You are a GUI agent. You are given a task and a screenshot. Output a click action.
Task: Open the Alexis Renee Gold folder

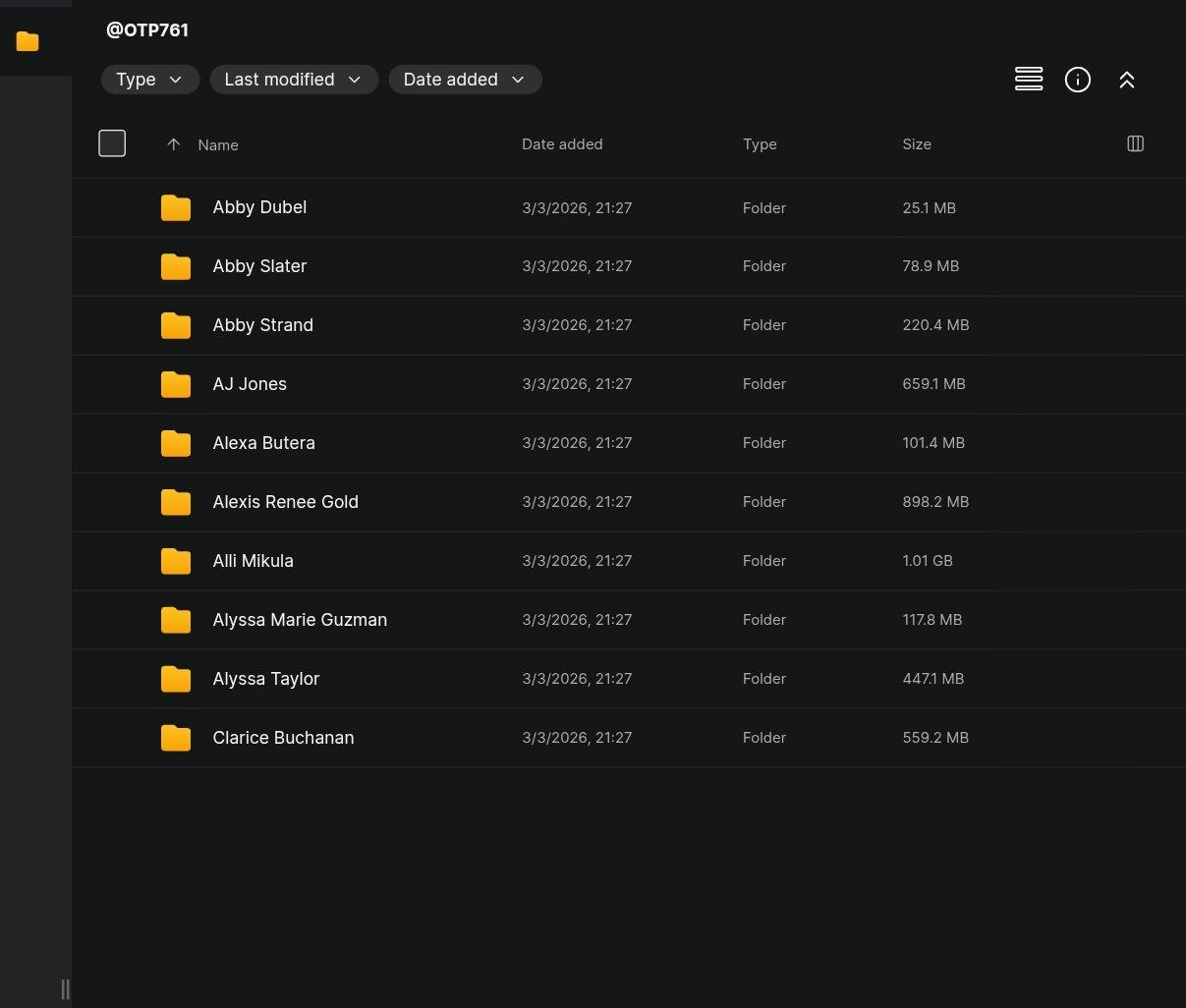point(285,502)
